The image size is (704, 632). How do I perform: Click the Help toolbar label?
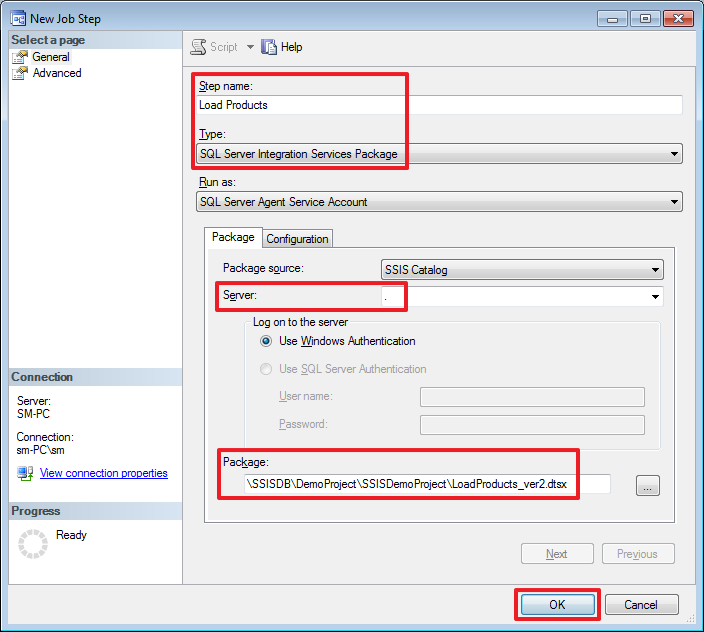[291, 47]
